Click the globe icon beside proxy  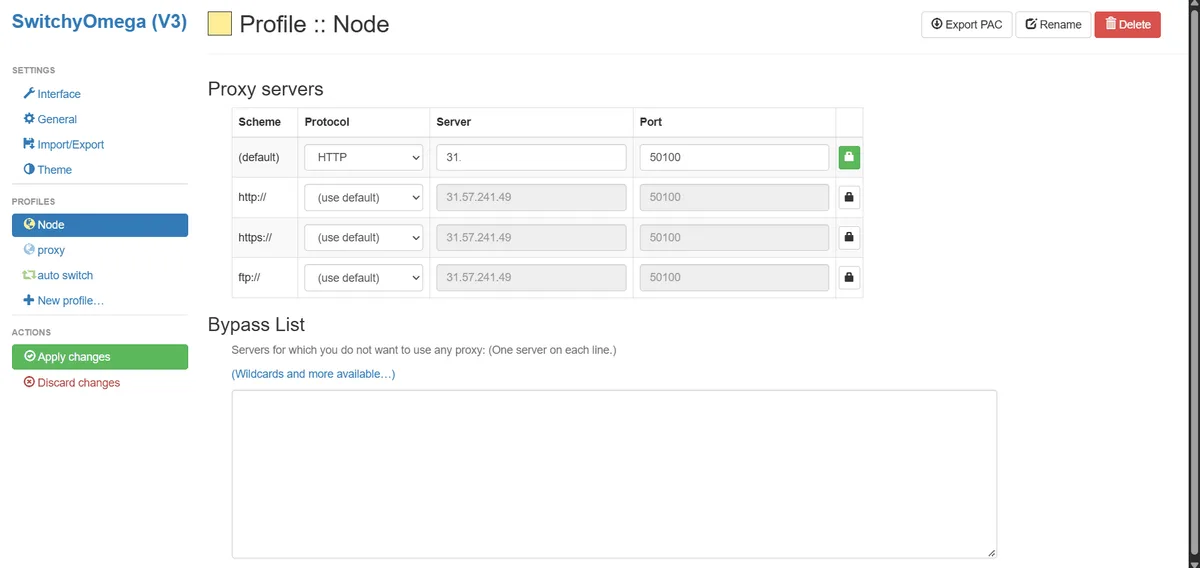coord(29,250)
